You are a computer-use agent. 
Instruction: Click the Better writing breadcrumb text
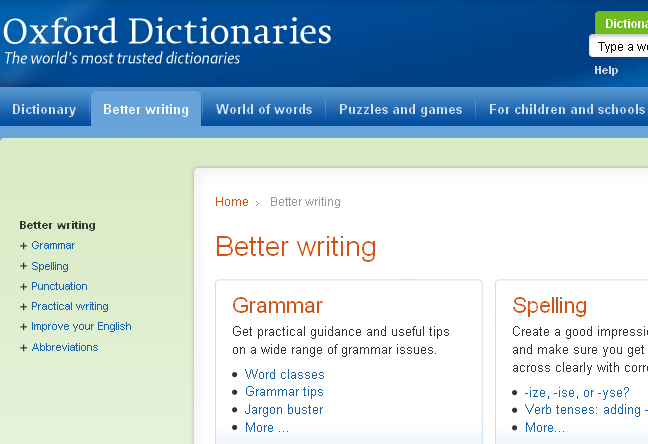(x=305, y=202)
